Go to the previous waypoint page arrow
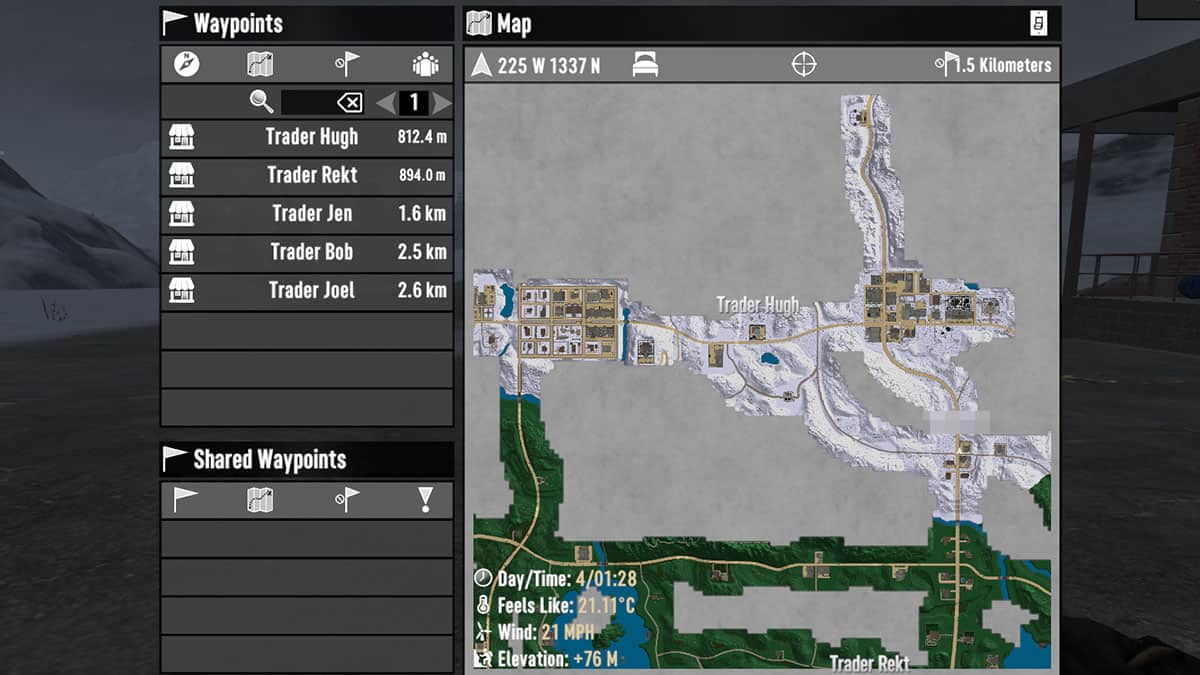 (385, 102)
